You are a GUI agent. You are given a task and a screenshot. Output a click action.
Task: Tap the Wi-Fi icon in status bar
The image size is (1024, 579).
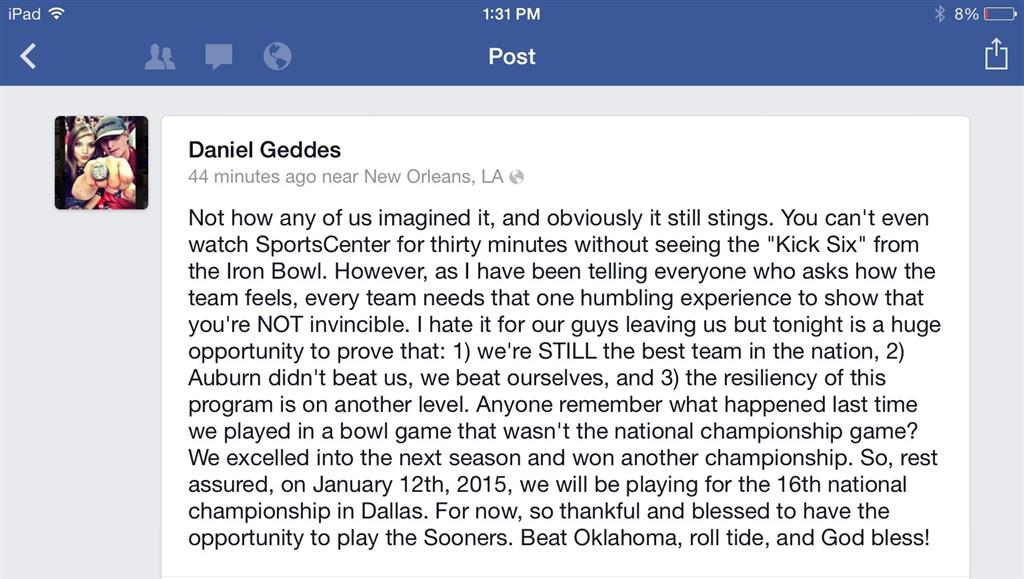57,14
